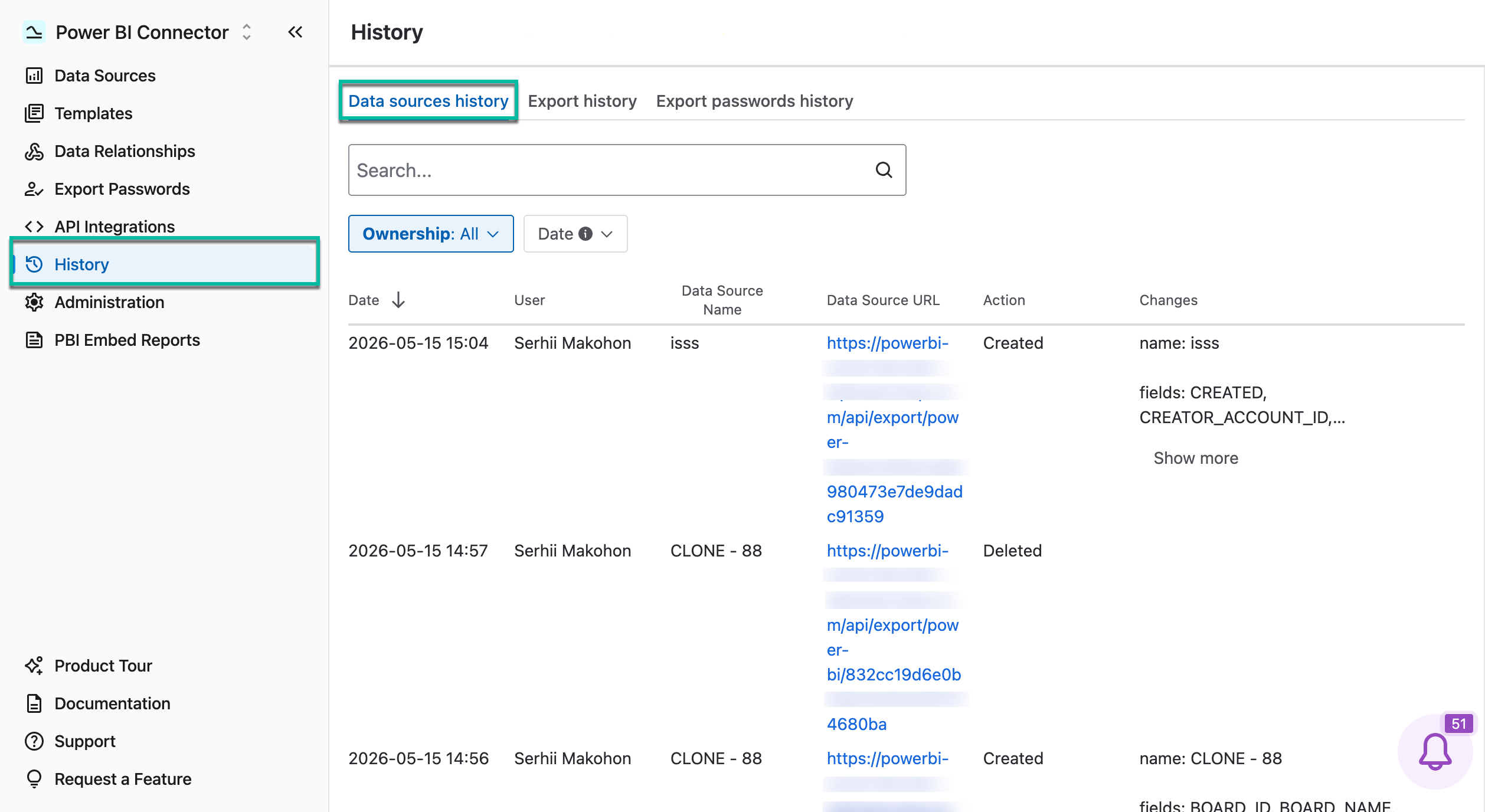1485x812 pixels.
Task: Open Data Sources in the sidebar
Action: click(105, 76)
